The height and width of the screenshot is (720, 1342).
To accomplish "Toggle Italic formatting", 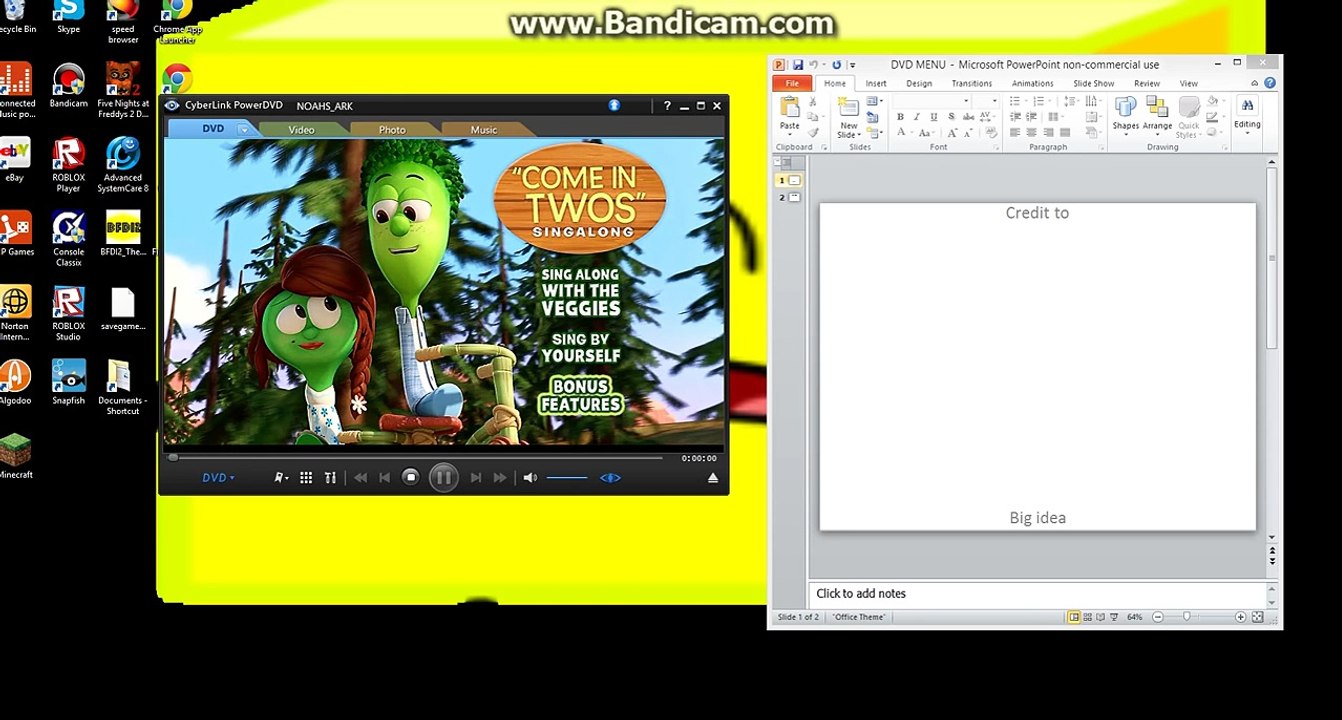I will (915, 117).
